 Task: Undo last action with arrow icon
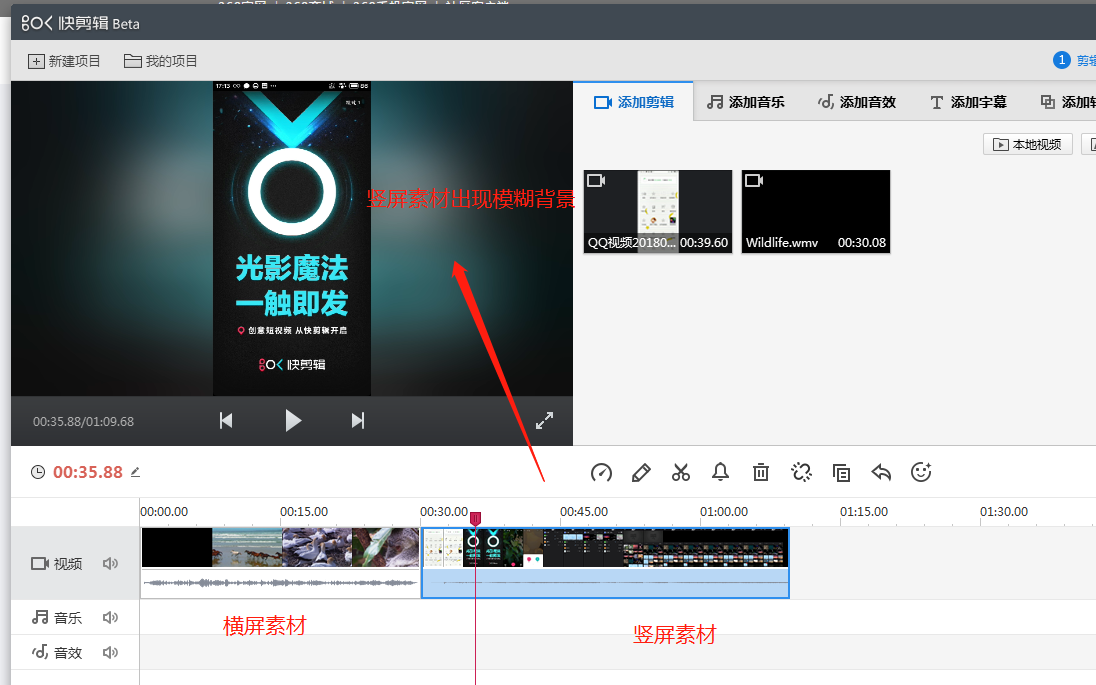pos(881,472)
